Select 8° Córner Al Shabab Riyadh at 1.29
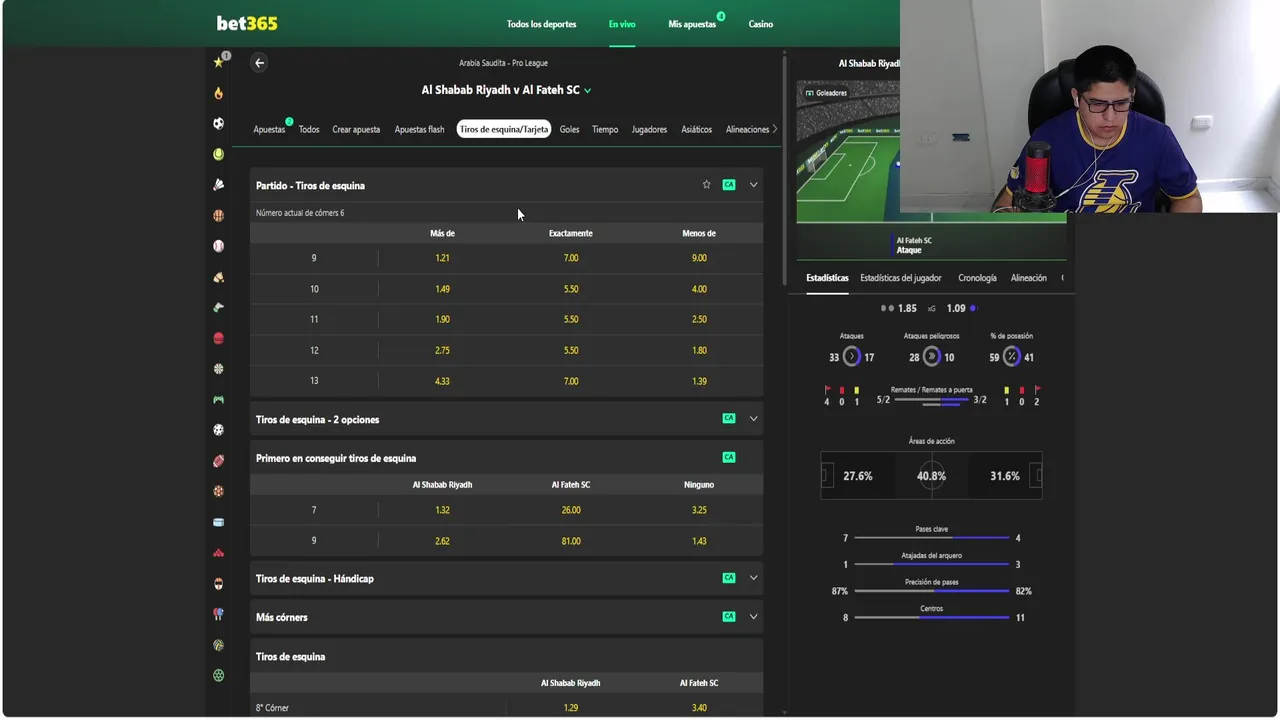The width and height of the screenshot is (1280, 720). [571, 708]
